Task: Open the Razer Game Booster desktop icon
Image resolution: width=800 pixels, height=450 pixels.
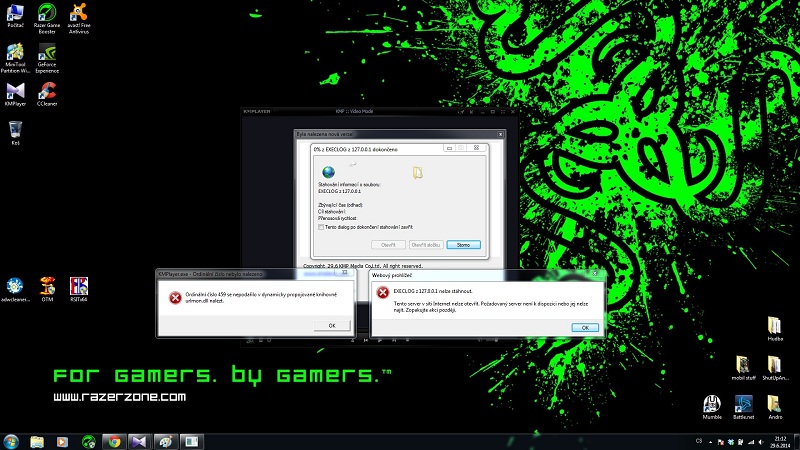Action: tap(46, 14)
